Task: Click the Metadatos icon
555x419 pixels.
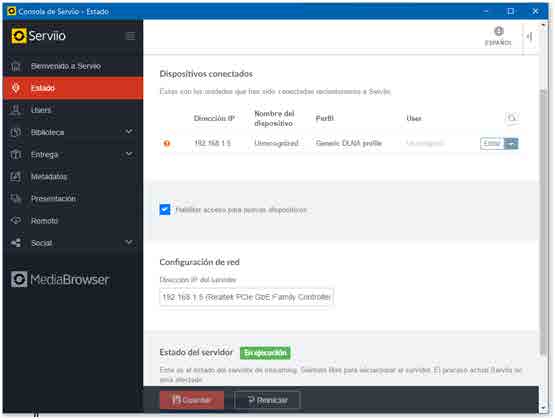Action: [x=16, y=176]
